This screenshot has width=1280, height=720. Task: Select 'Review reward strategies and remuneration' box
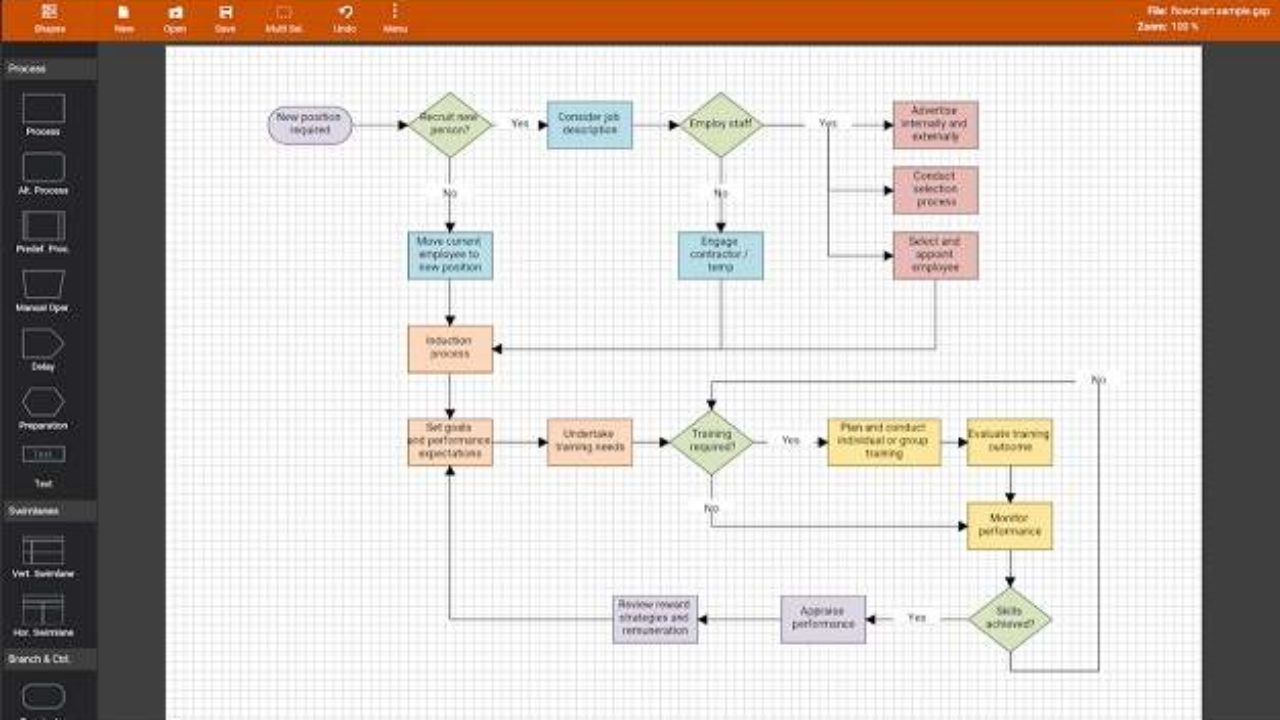point(655,619)
